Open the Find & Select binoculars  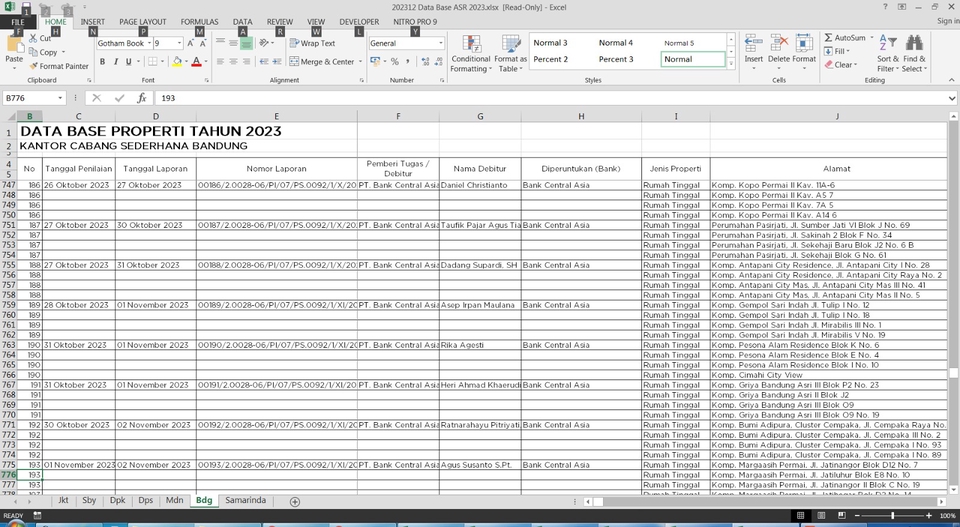point(914,54)
